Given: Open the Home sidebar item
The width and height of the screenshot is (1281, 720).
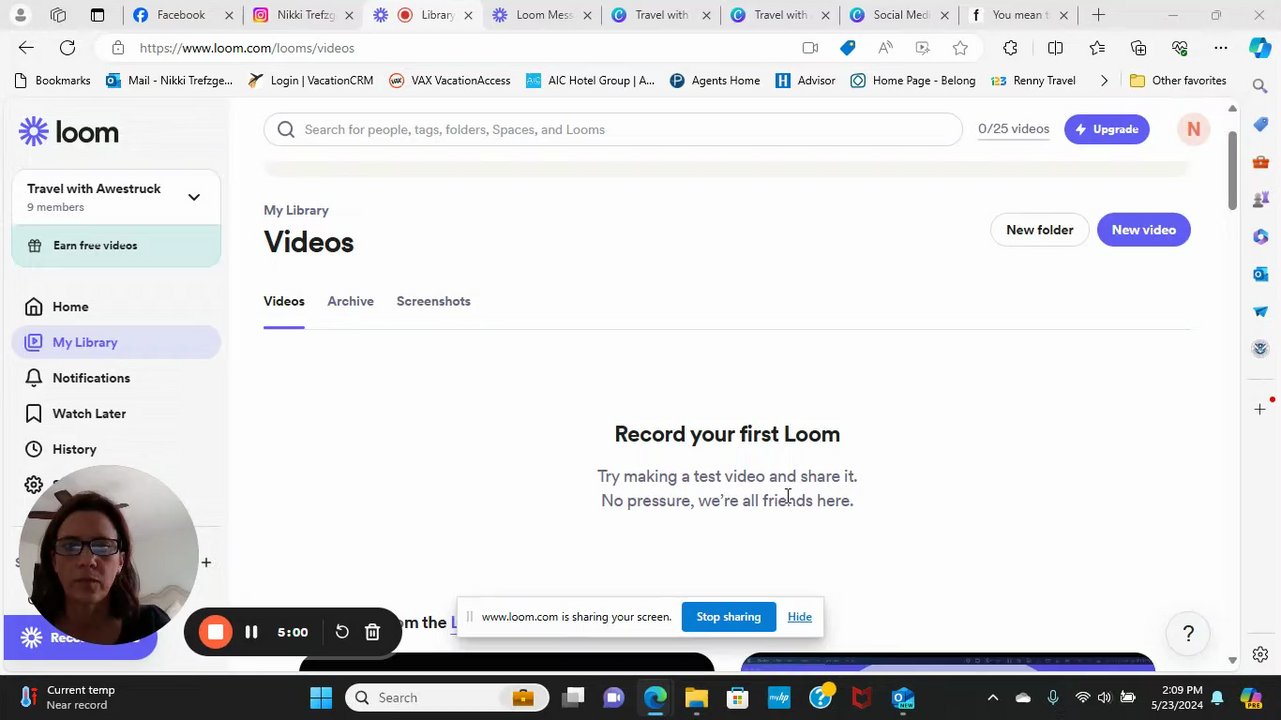Looking at the screenshot, I should tap(116, 307).
